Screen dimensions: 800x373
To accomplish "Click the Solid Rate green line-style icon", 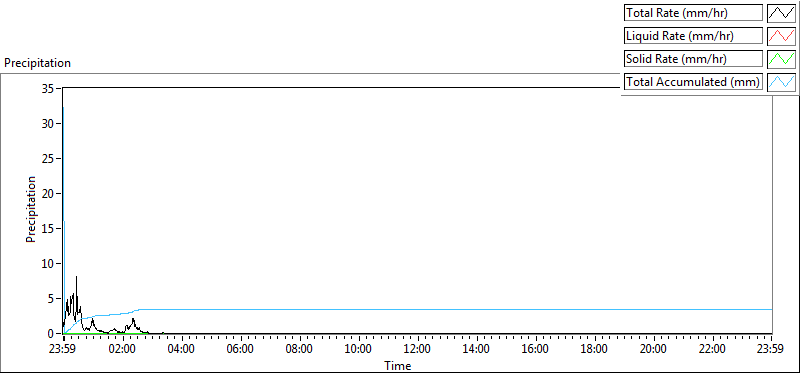I will pos(781,59).
